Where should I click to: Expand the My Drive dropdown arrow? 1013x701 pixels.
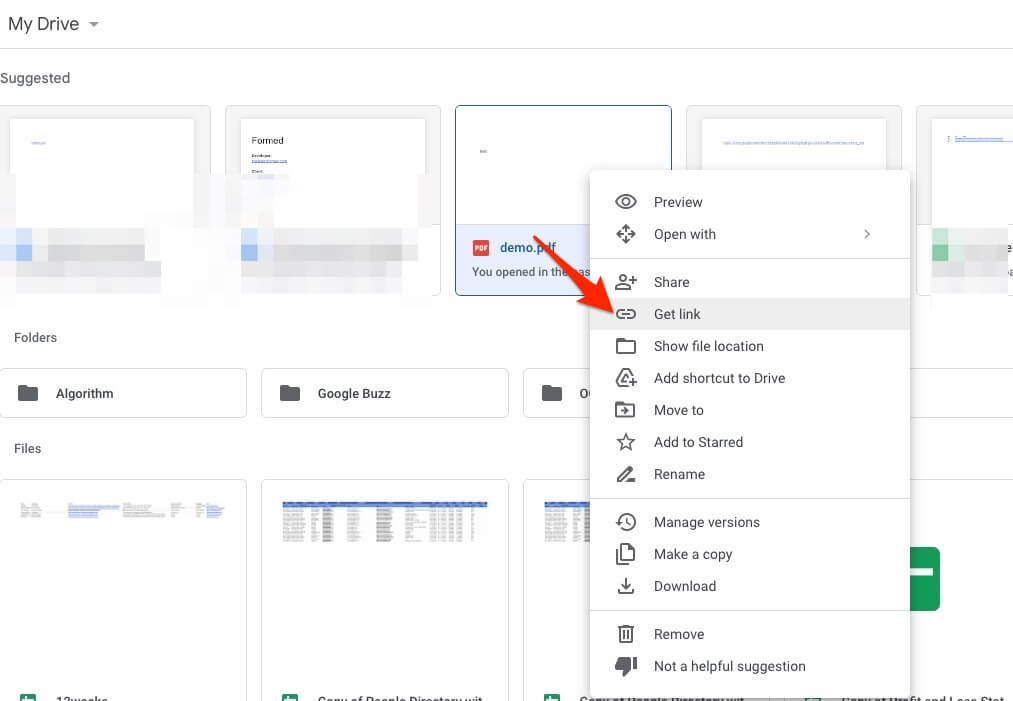tap(94, 25)
